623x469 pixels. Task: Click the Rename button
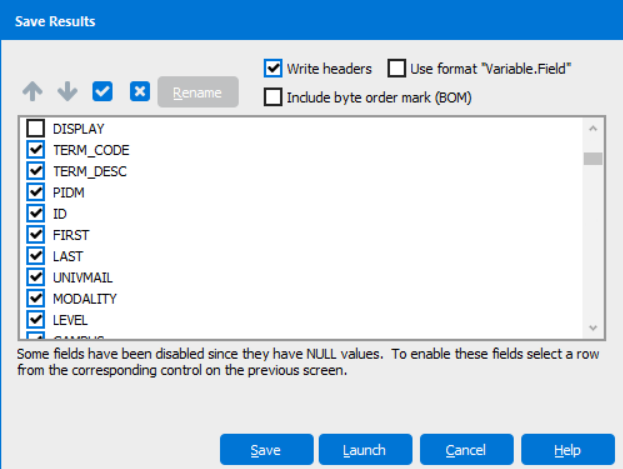198,92
